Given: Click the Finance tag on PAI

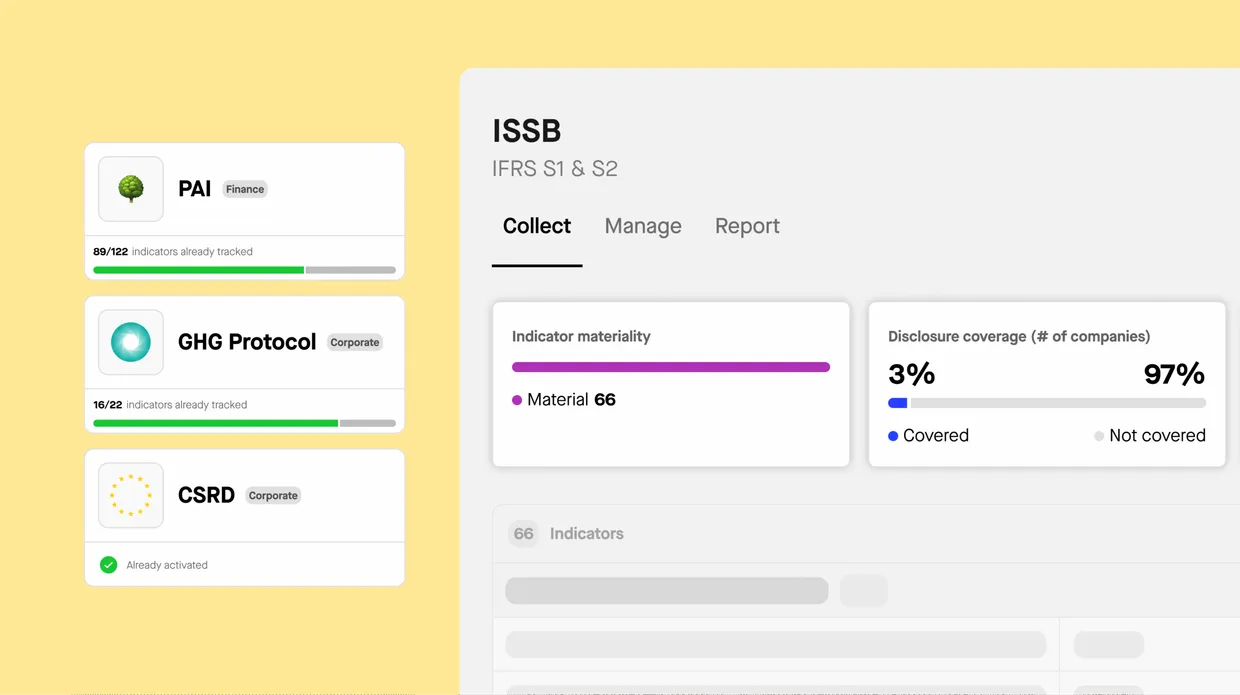Looking at the screenshot, I should tap(245, 189).
